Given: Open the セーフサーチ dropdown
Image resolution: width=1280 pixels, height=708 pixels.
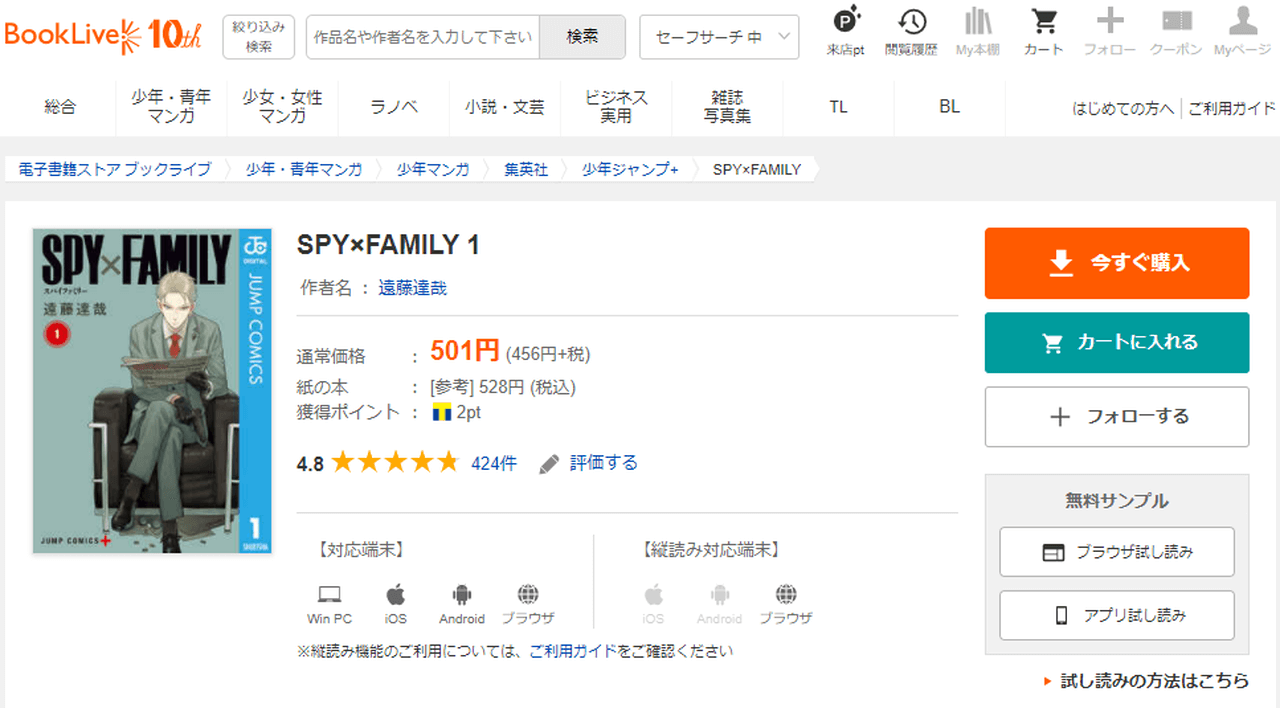Looking at the screenshot, I should point(719,37).
